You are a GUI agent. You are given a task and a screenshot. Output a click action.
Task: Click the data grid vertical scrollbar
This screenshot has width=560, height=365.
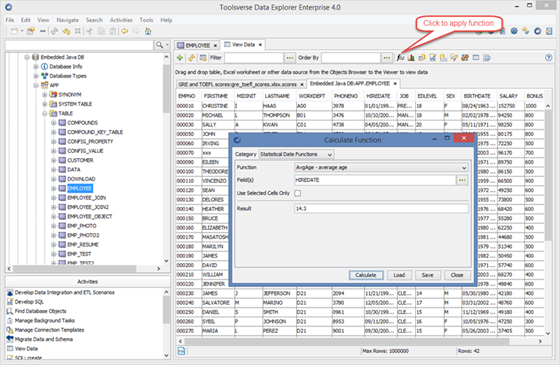[548, 175]
